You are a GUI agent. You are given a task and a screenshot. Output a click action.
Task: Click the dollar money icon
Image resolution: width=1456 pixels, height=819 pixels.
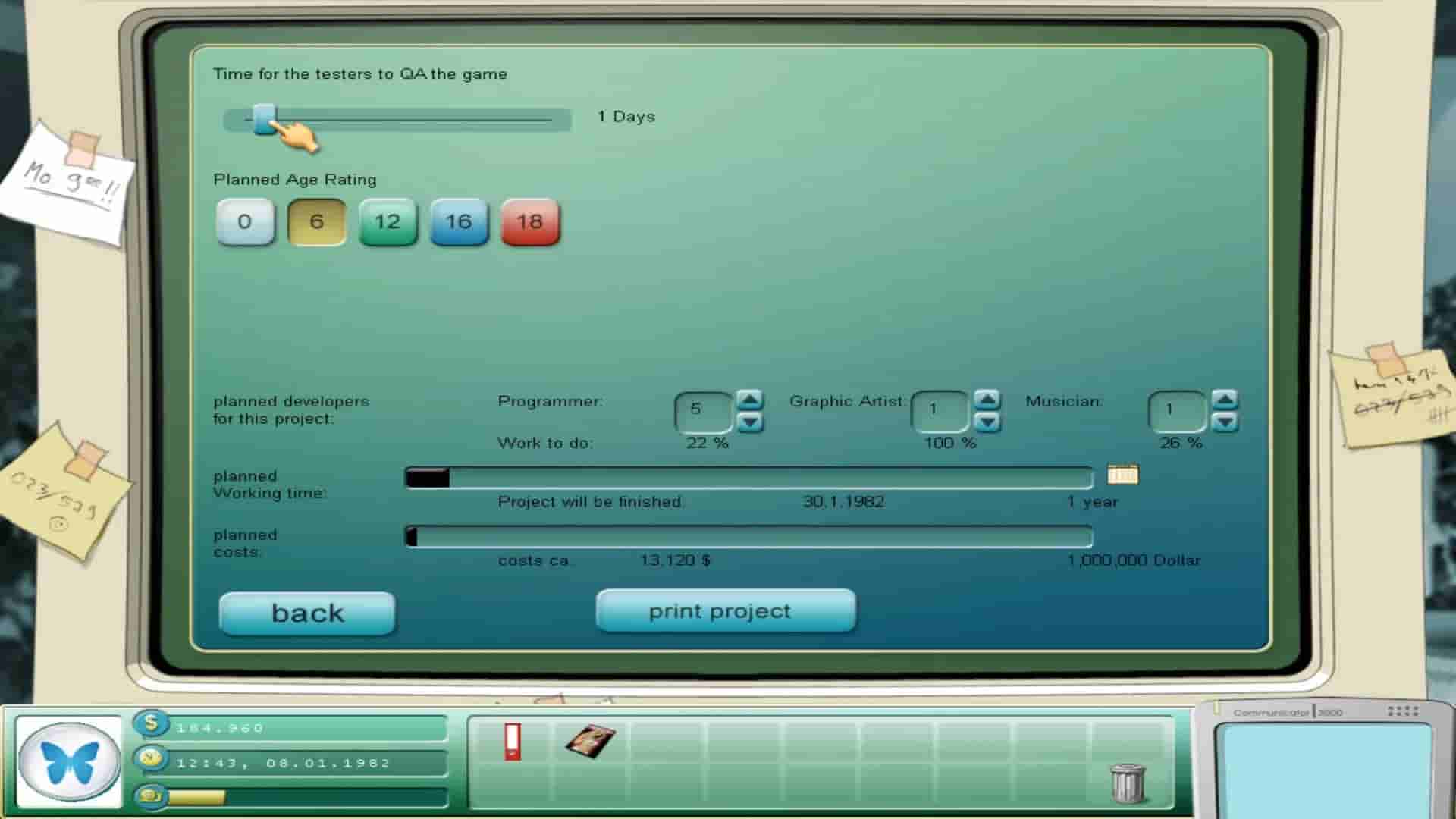tap(151, 723)
